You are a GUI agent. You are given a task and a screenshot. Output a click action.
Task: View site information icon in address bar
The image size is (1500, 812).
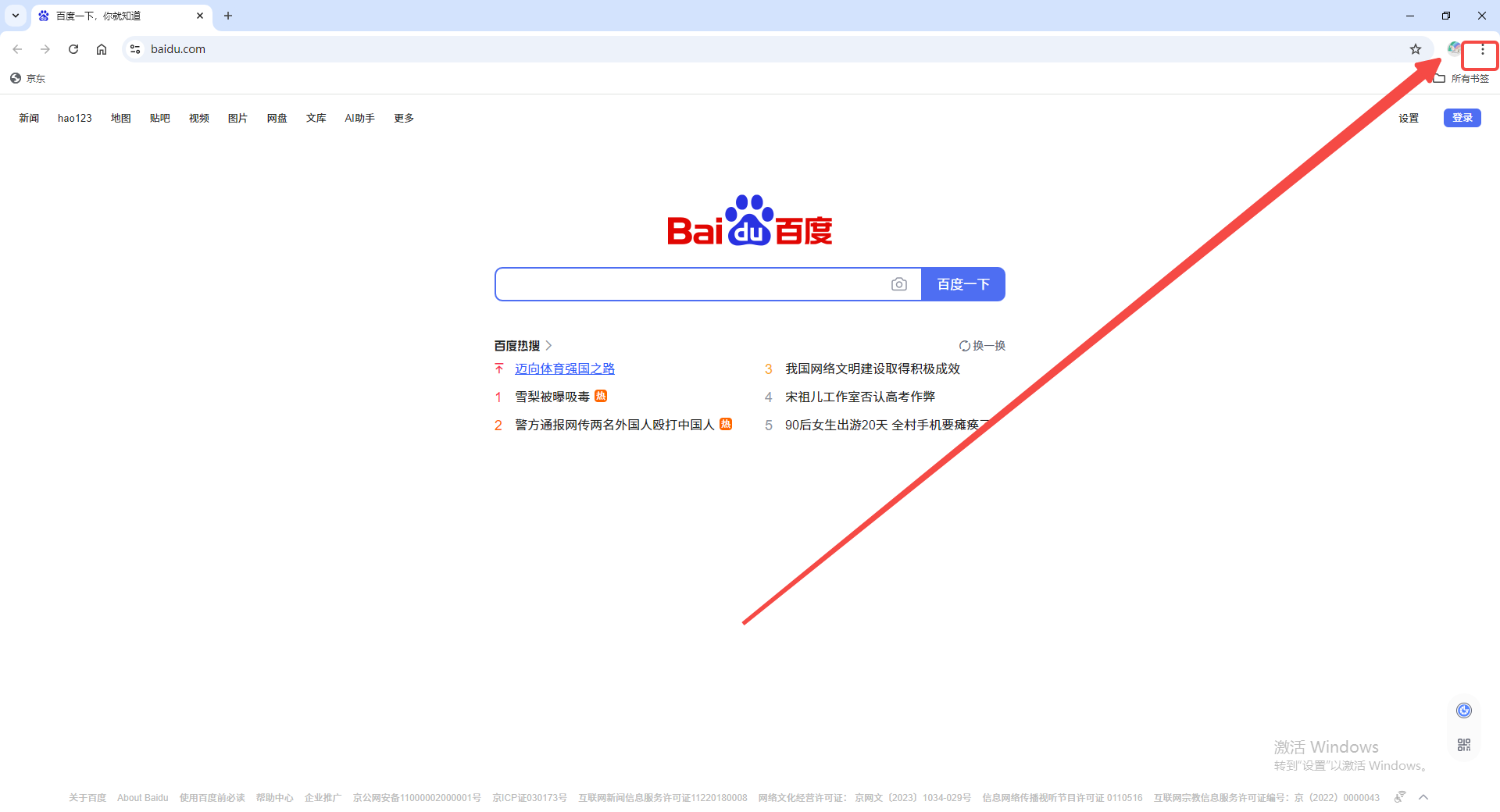pos(135,49)
